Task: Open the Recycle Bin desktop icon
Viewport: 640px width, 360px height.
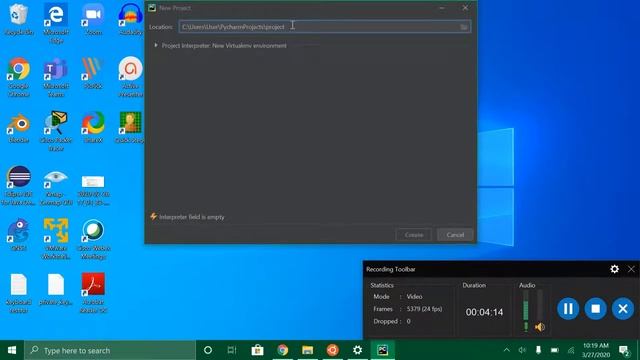Action: click(x=18, y=19)
